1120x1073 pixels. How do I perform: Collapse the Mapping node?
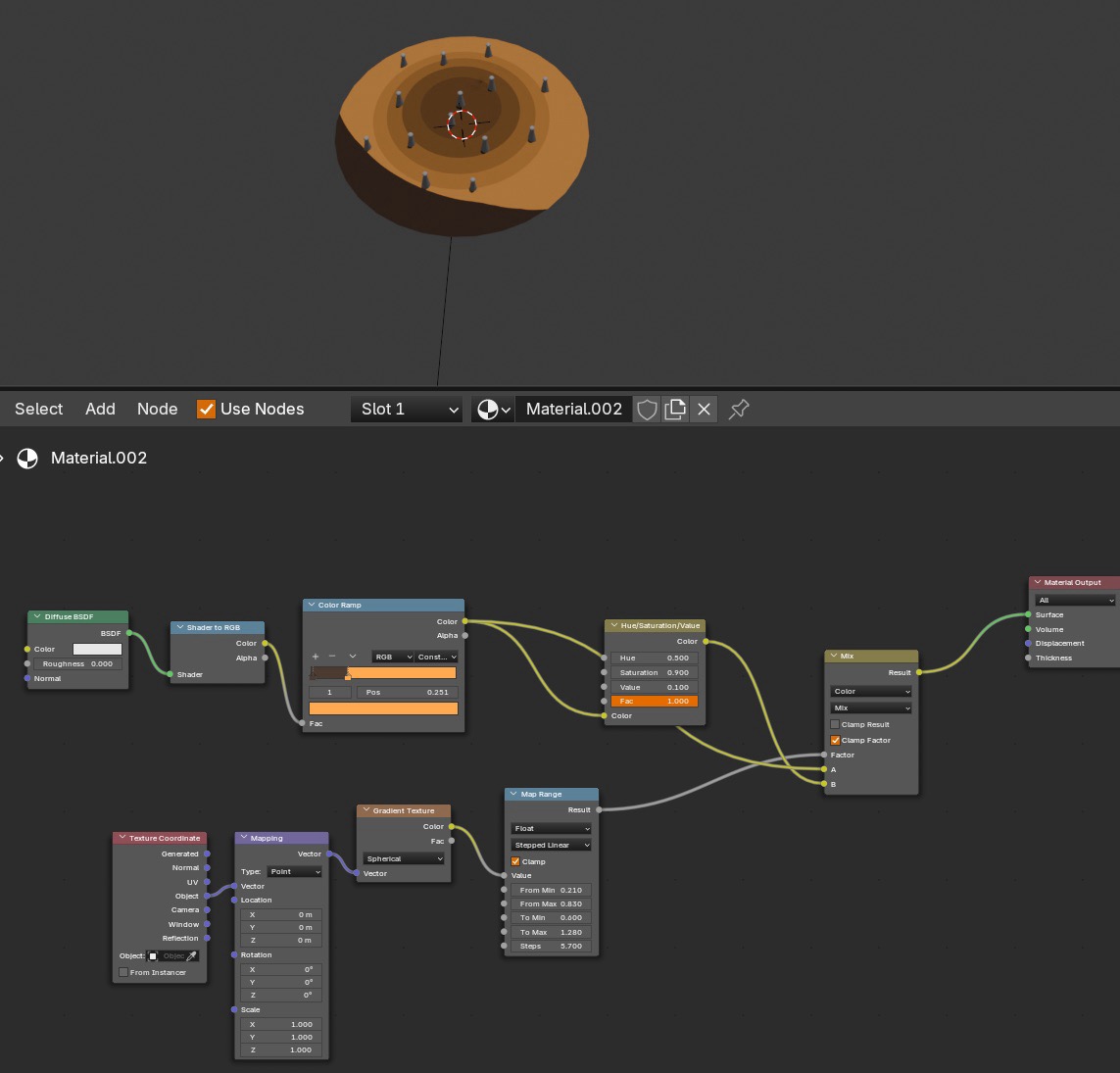(x=244, y=838)
